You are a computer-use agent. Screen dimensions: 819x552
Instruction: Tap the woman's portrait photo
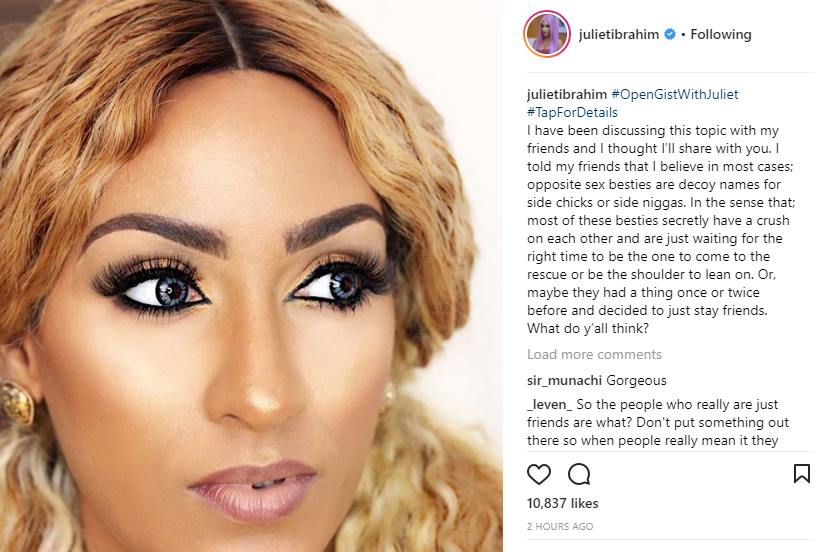(251, 276)
